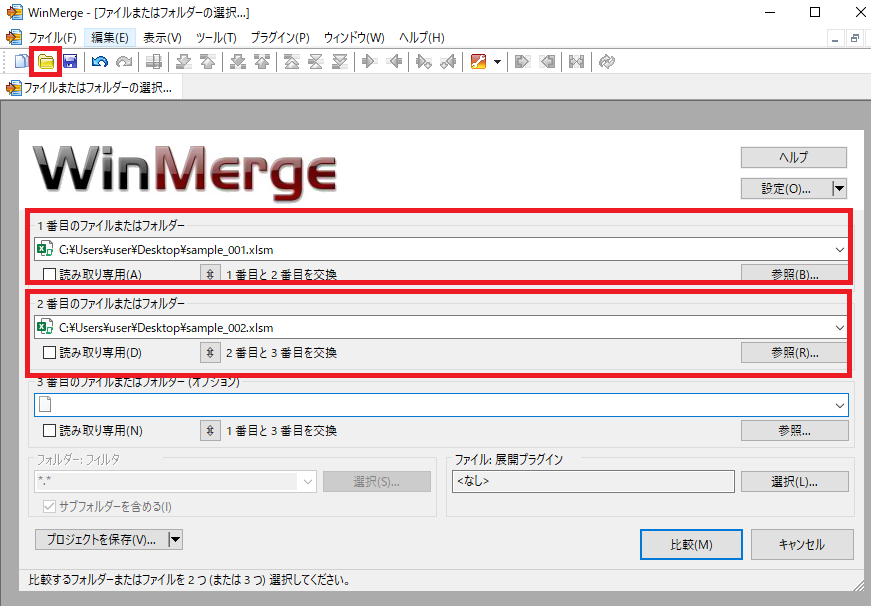Open the プラグイン(P) menu
The height and width of the screenshot is (606, 871).
click(280, 38)
